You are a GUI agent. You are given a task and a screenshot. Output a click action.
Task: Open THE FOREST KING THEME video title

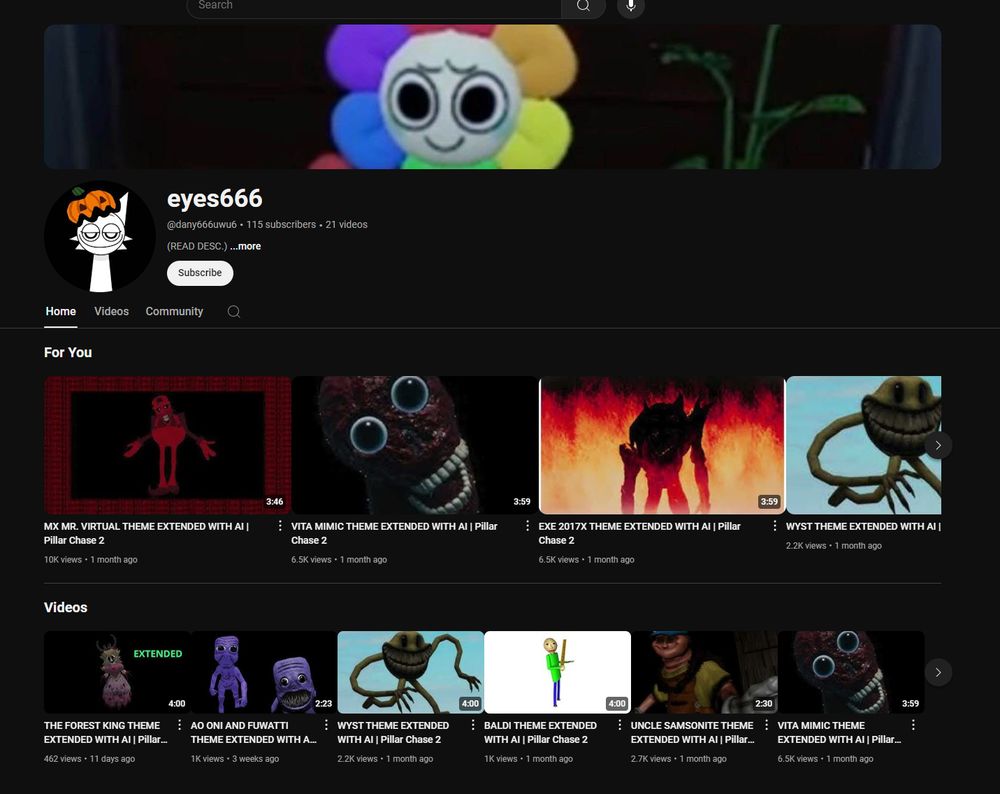coord(106,732)
